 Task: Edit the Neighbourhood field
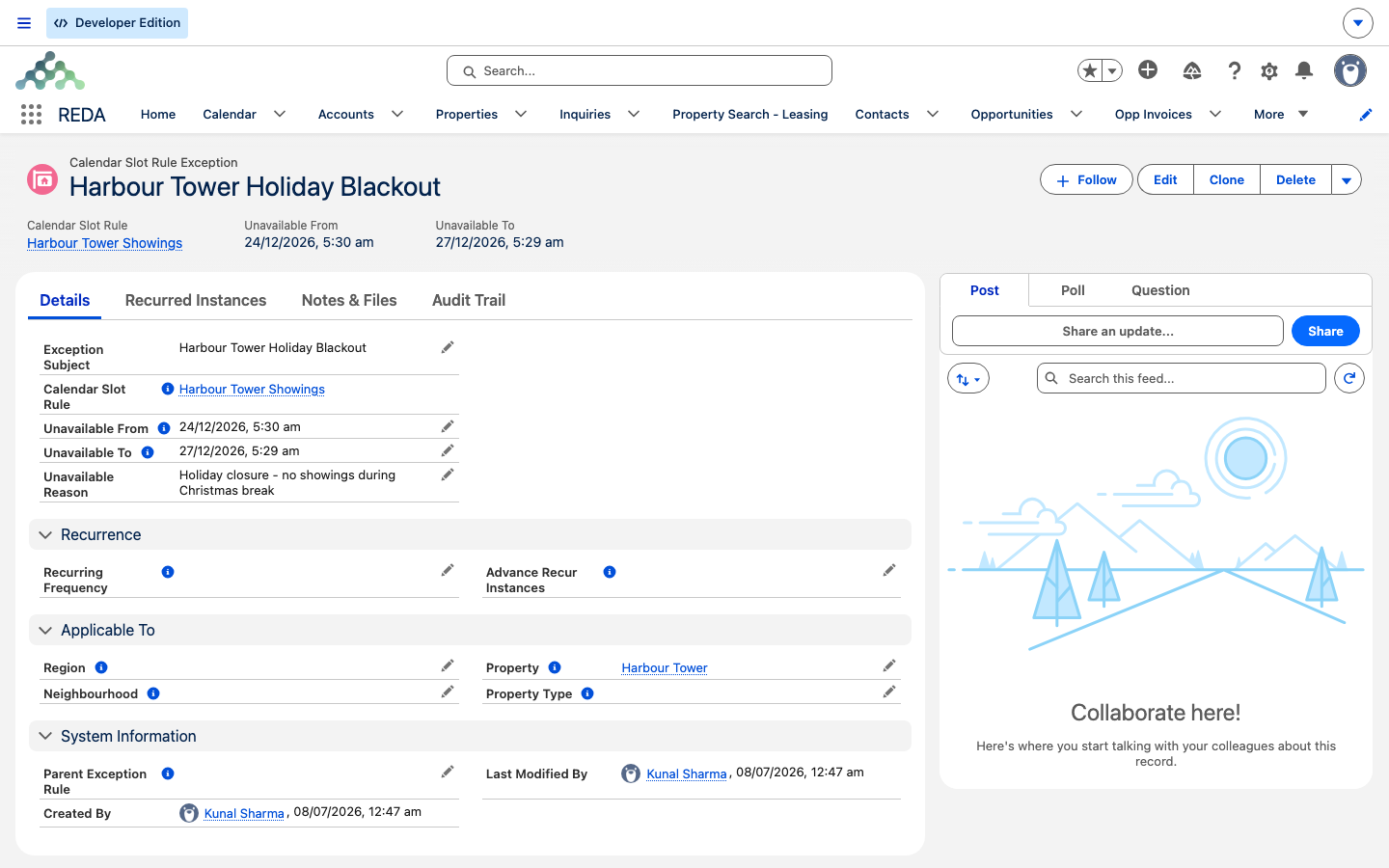click(x=448, y=692)
